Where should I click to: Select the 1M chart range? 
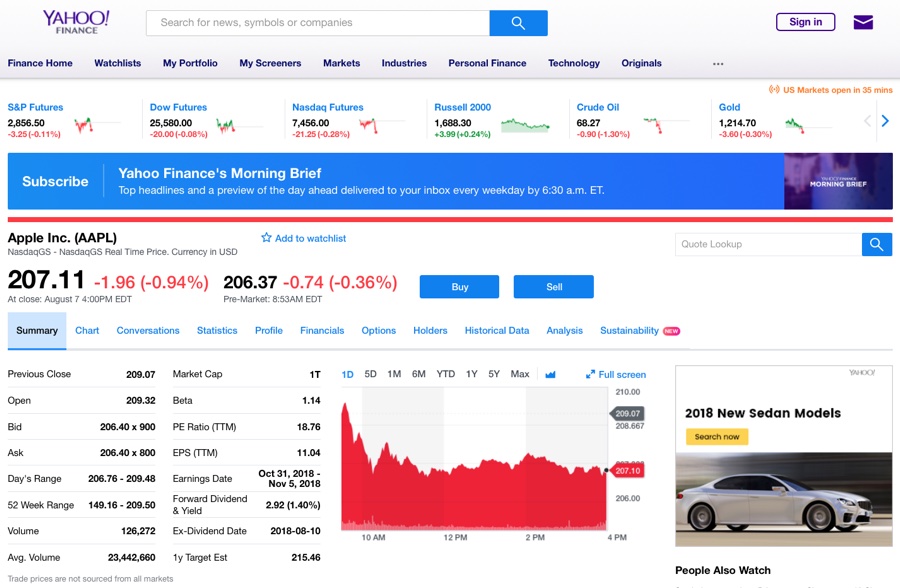tap(394, 374)
